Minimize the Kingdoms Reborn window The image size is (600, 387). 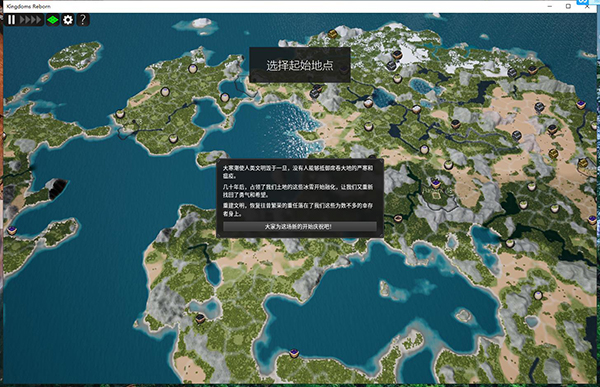tap(549, 6)
